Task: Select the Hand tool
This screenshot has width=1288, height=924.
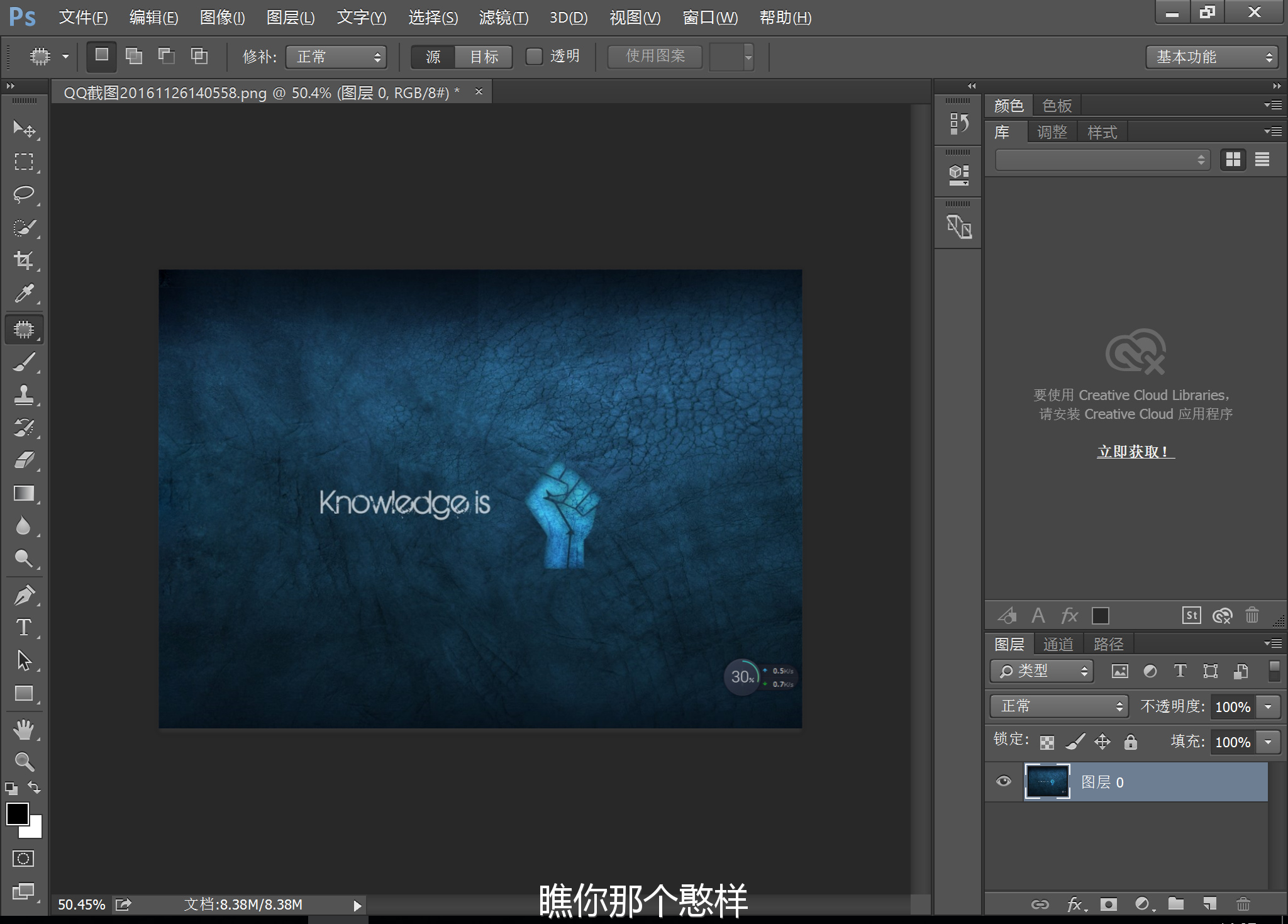Action: pyautogui.click(x=24, y=730)
